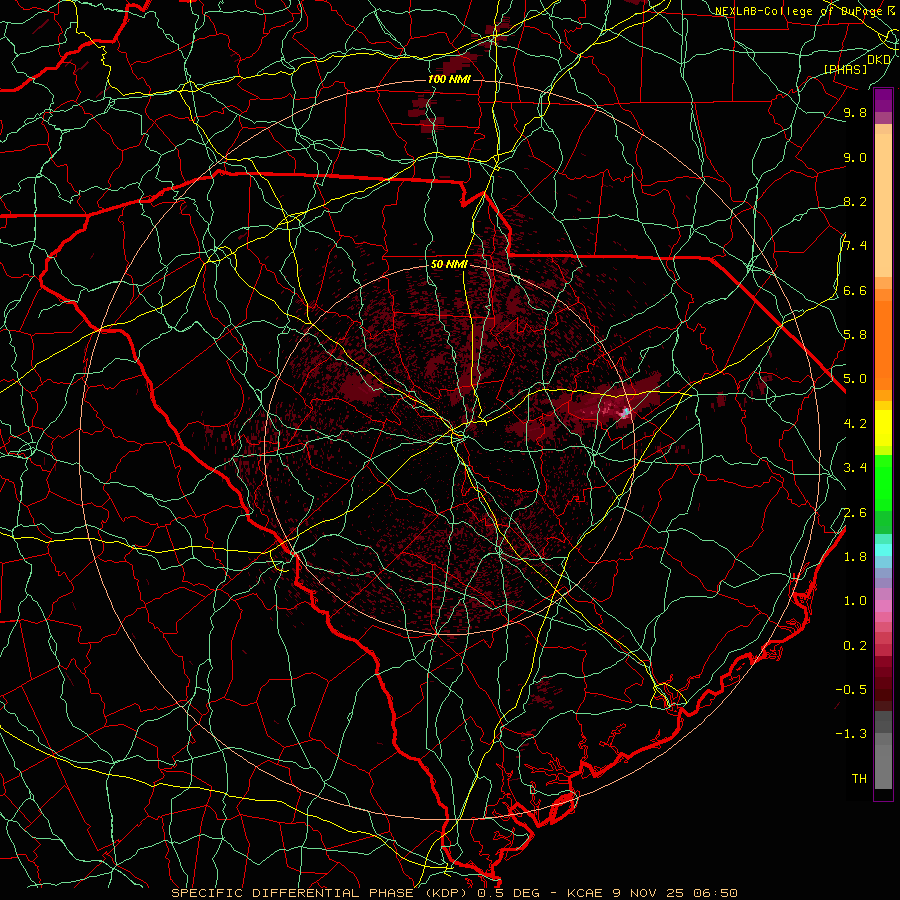
Task: Click the 8.2 value on the color scale
Action: [855, 201]
